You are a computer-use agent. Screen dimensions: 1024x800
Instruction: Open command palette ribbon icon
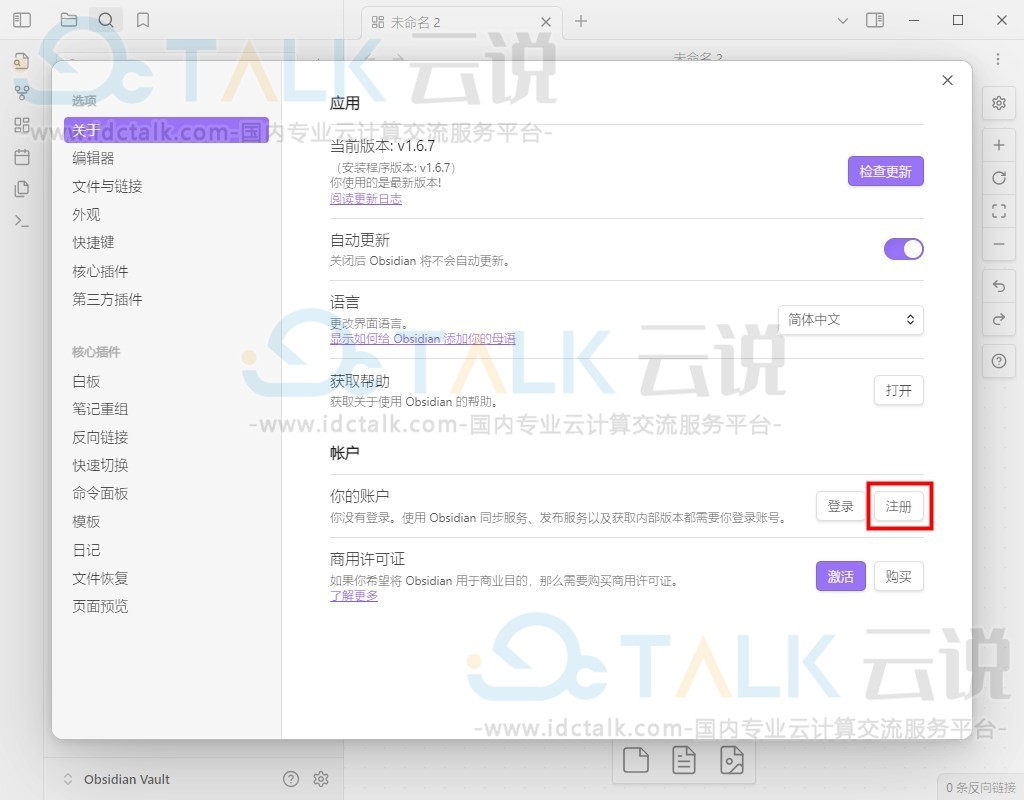pos(22,221)
